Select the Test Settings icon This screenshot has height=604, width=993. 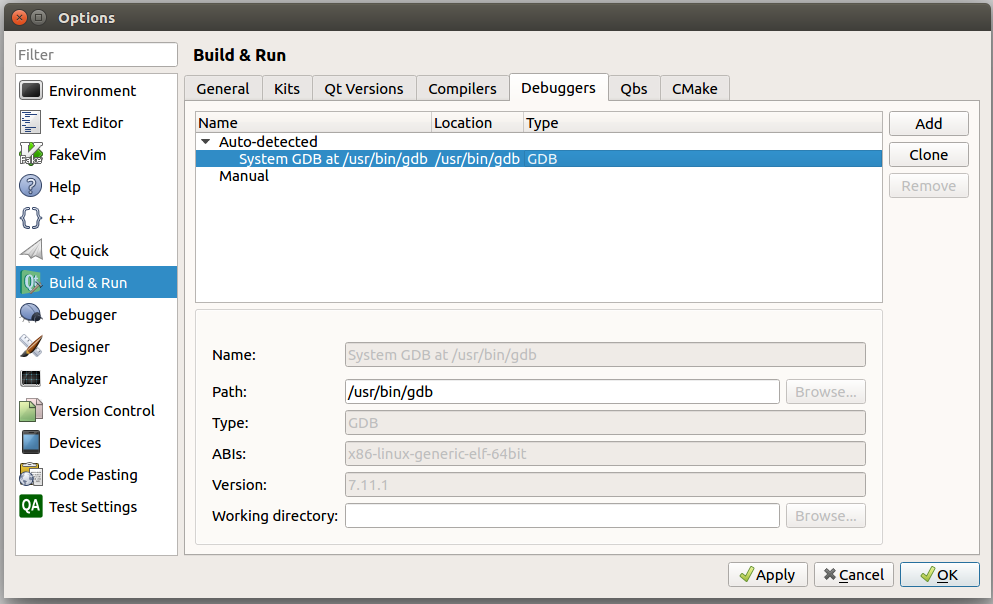[27, 507]
